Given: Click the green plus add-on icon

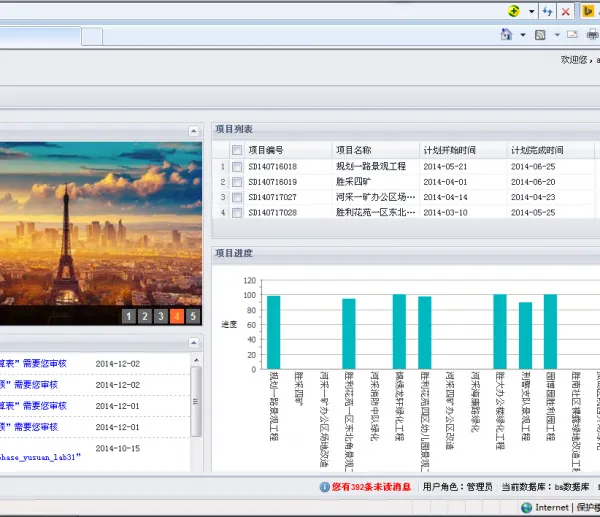Looking at the screenshot, I should coord(514,11).
